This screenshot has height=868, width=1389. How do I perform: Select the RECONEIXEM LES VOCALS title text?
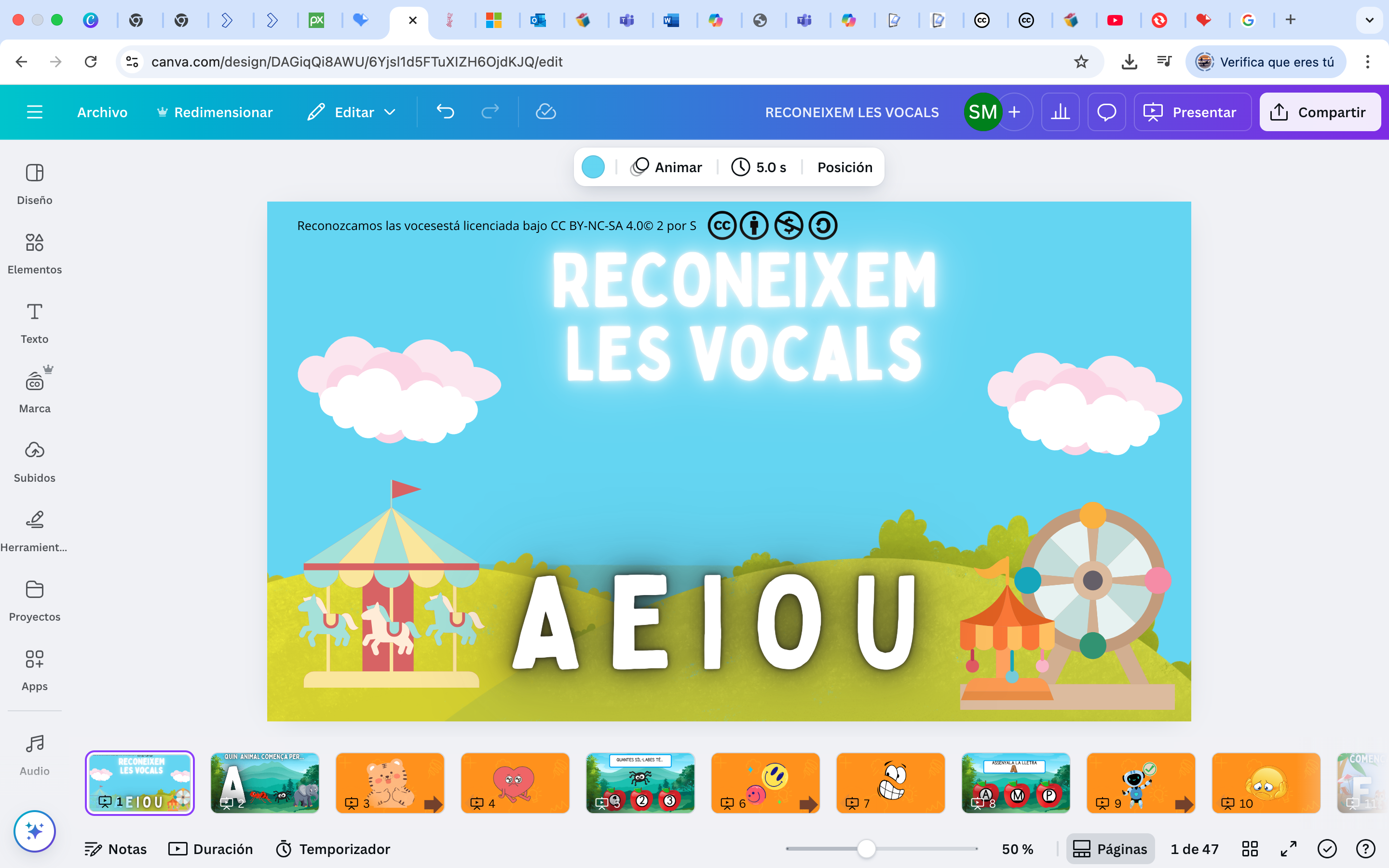point(744,317)
